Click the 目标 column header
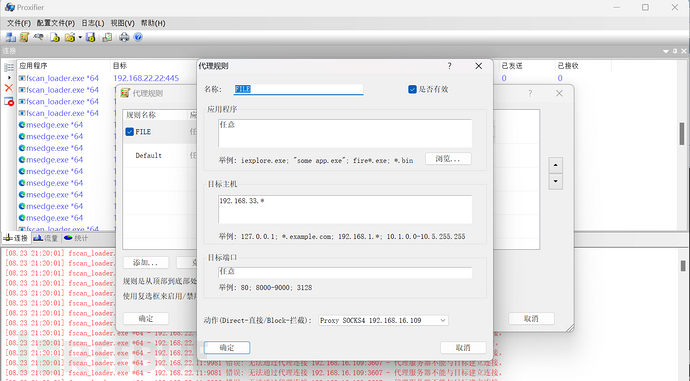 120,66
